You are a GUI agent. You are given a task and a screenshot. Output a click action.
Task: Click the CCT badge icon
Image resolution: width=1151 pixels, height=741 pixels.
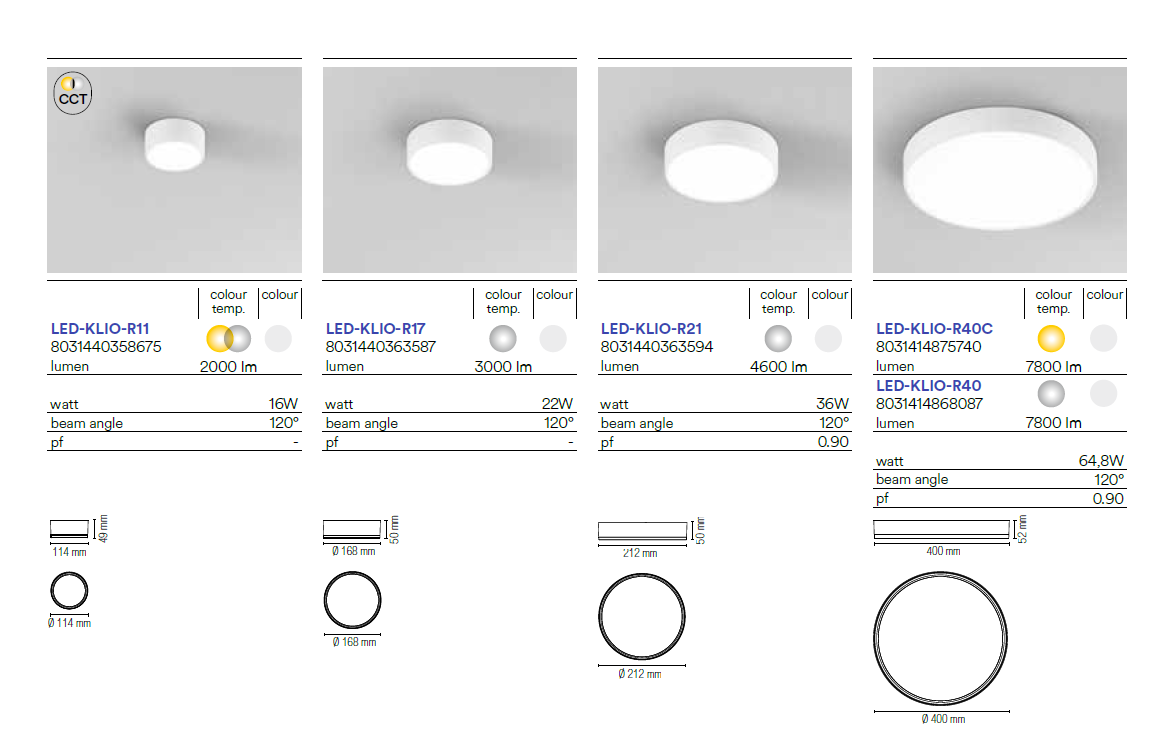(x=73, y=93)
